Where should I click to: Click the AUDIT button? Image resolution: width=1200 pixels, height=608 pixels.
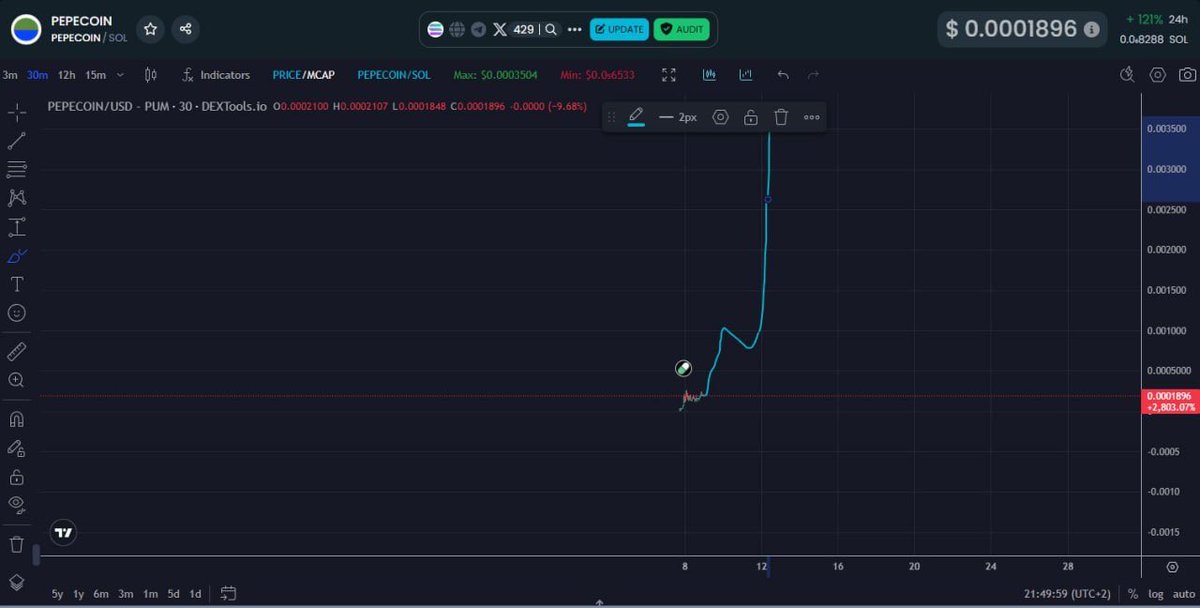tap(681, 29)
